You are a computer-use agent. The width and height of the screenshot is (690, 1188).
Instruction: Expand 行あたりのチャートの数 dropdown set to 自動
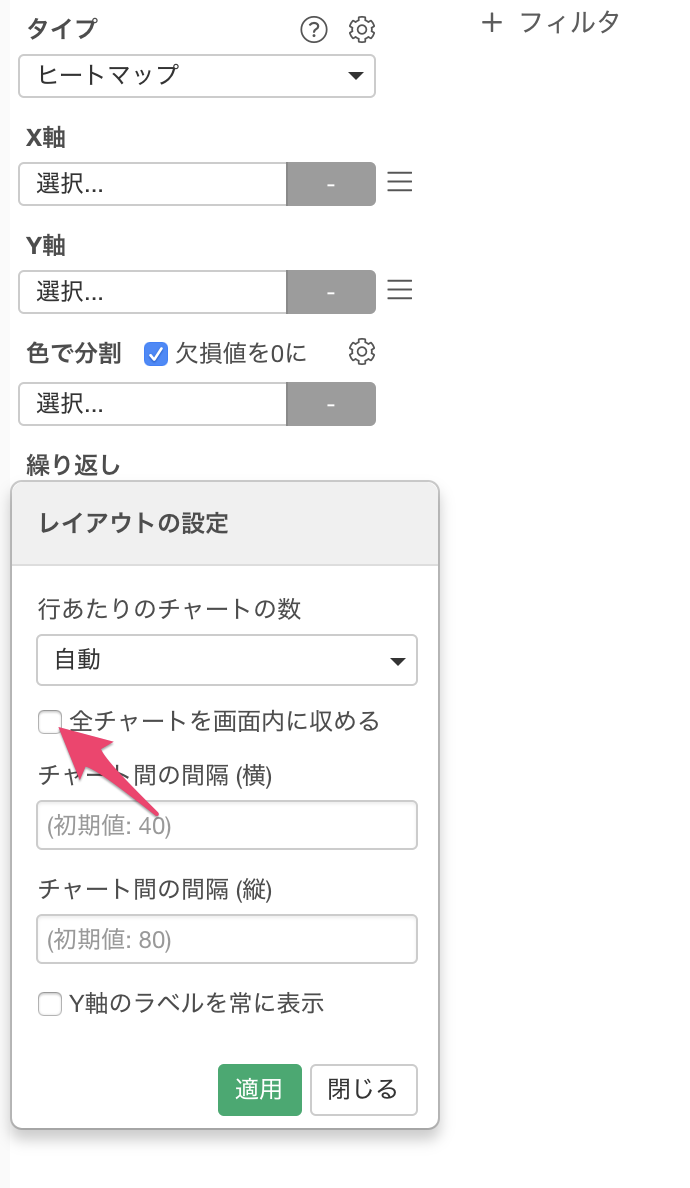[227, 660]
